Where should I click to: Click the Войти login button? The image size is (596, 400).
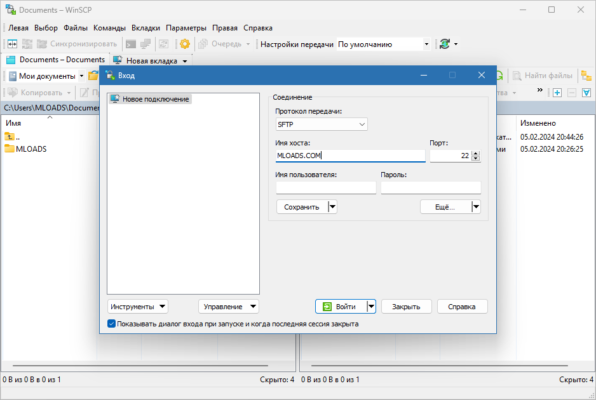[341, 306]
